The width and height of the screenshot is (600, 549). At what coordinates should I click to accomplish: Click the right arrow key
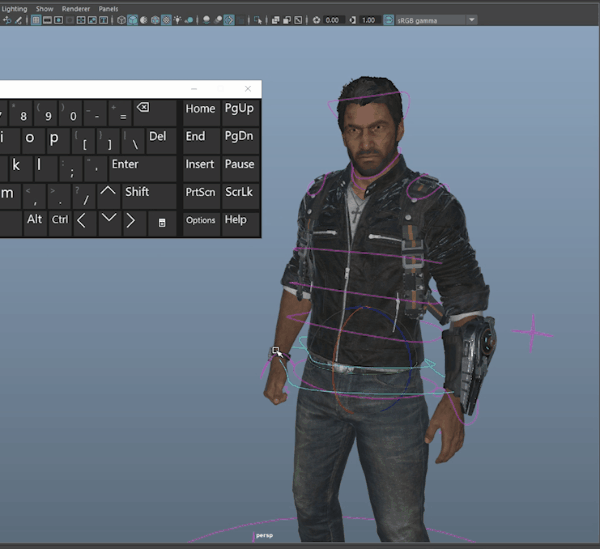tap(134, 224)
